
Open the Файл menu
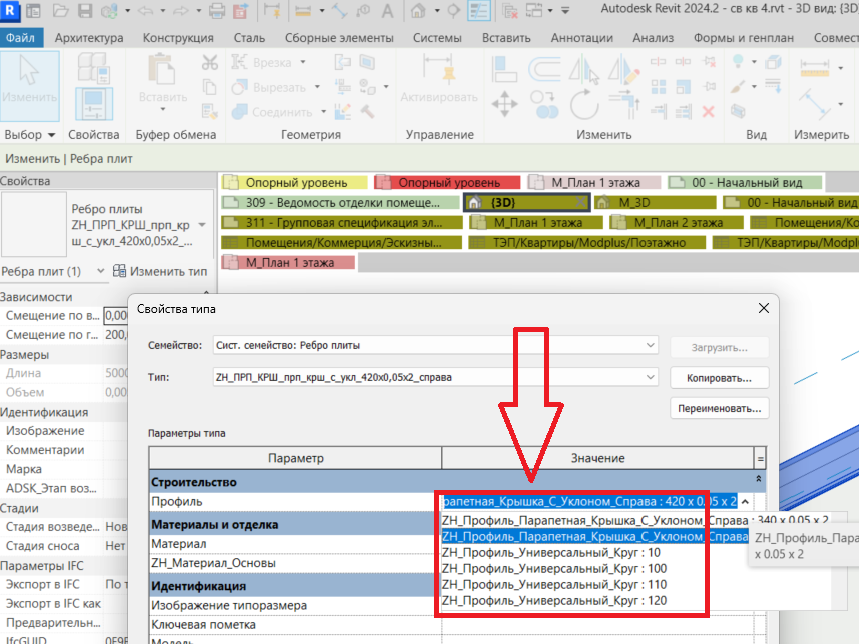pos(20,38)
